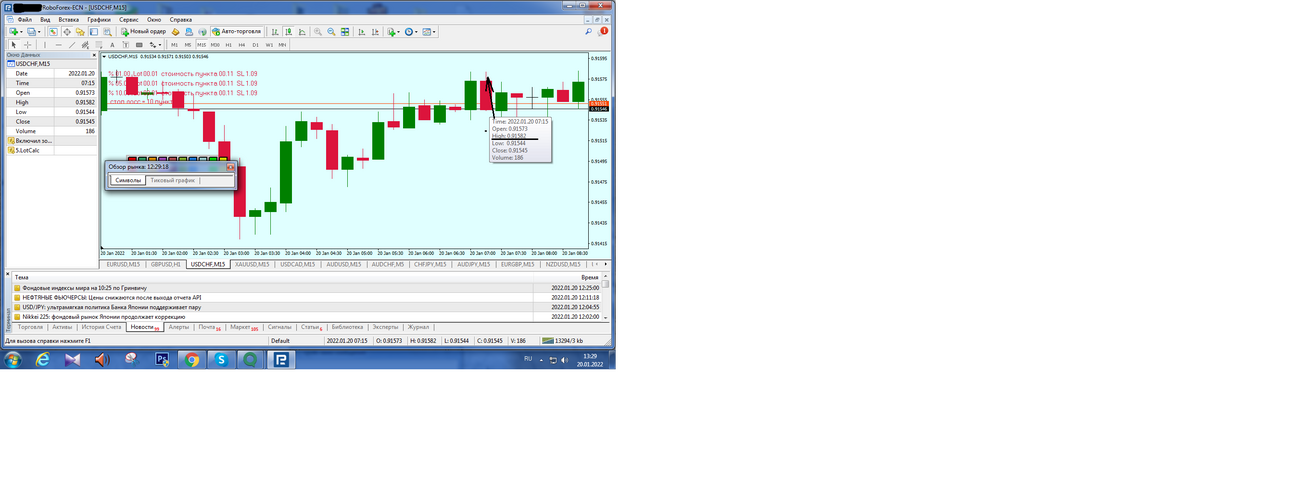1290x502 pixels.
Task: Open the Сервис menu
Action: (129, 19)
